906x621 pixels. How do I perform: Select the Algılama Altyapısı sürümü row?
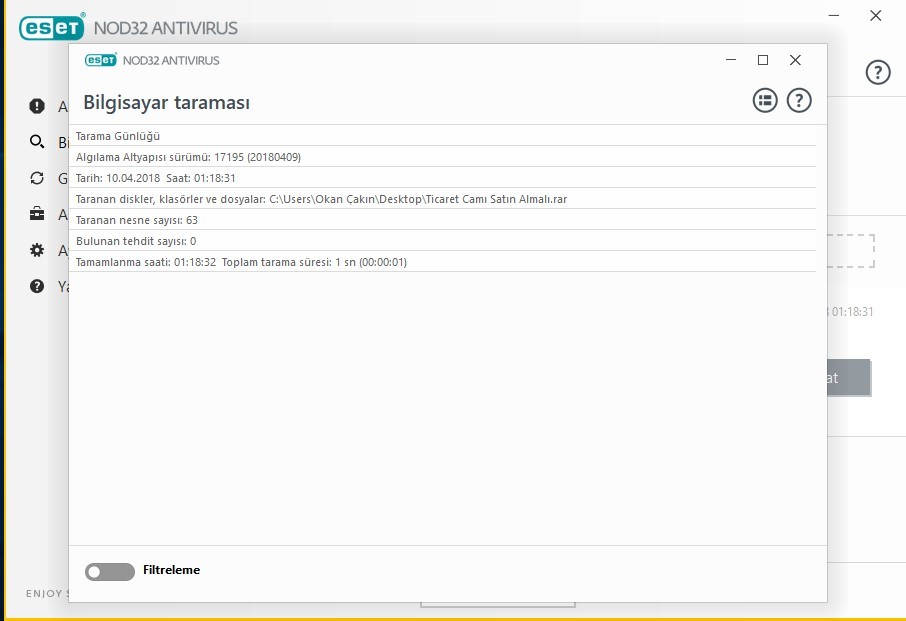442,157
